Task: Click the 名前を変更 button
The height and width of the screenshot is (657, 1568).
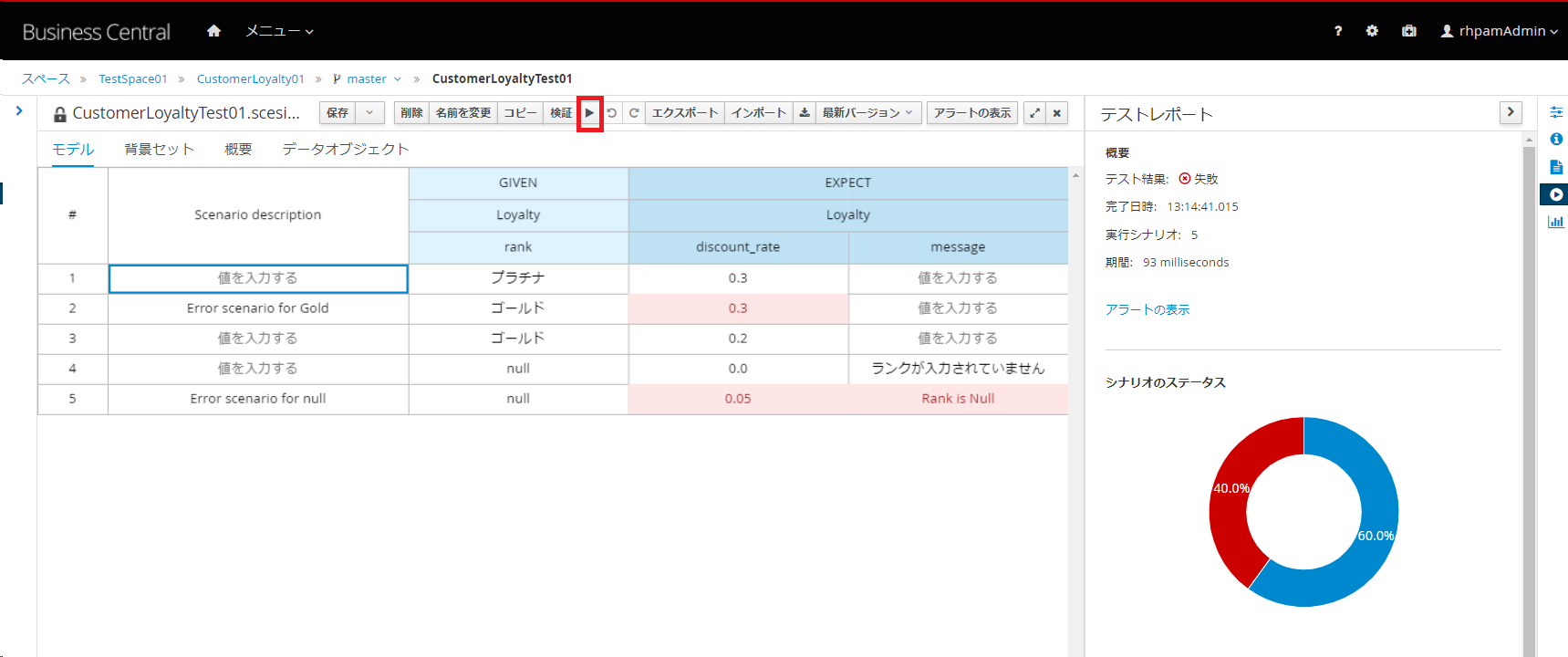Action: point(463,113)
